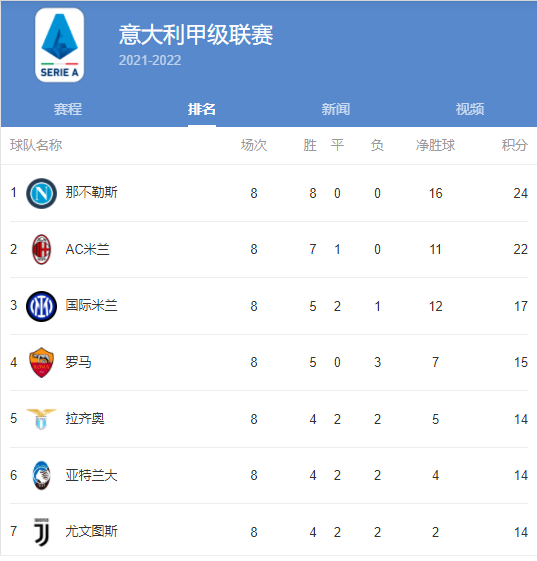
Task: Select the 排名 tab
Action: point(202,109)
